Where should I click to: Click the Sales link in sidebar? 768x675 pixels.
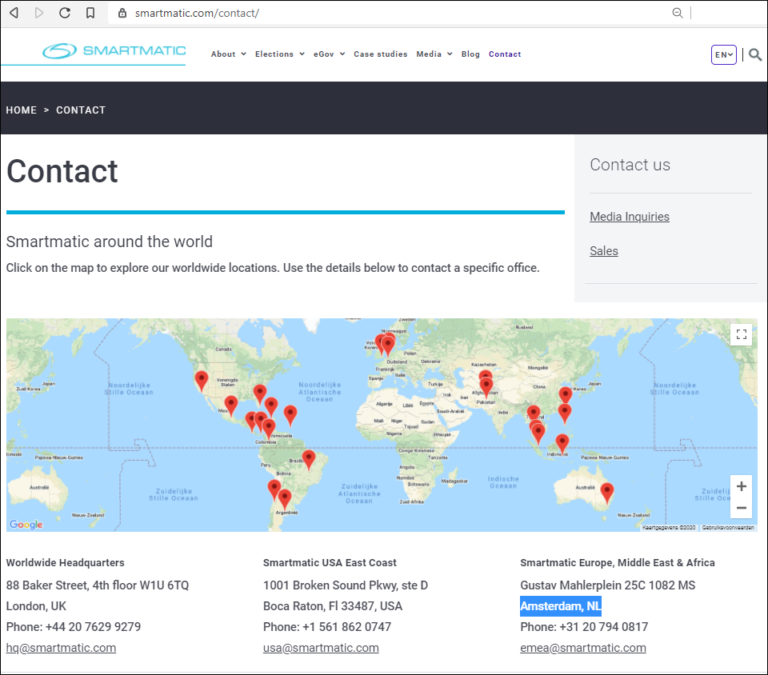click(x=603, y=251)
